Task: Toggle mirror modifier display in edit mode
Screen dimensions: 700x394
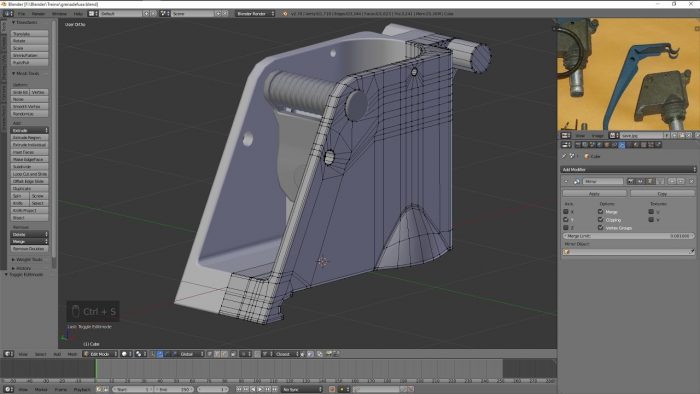Action: (650, 181)
